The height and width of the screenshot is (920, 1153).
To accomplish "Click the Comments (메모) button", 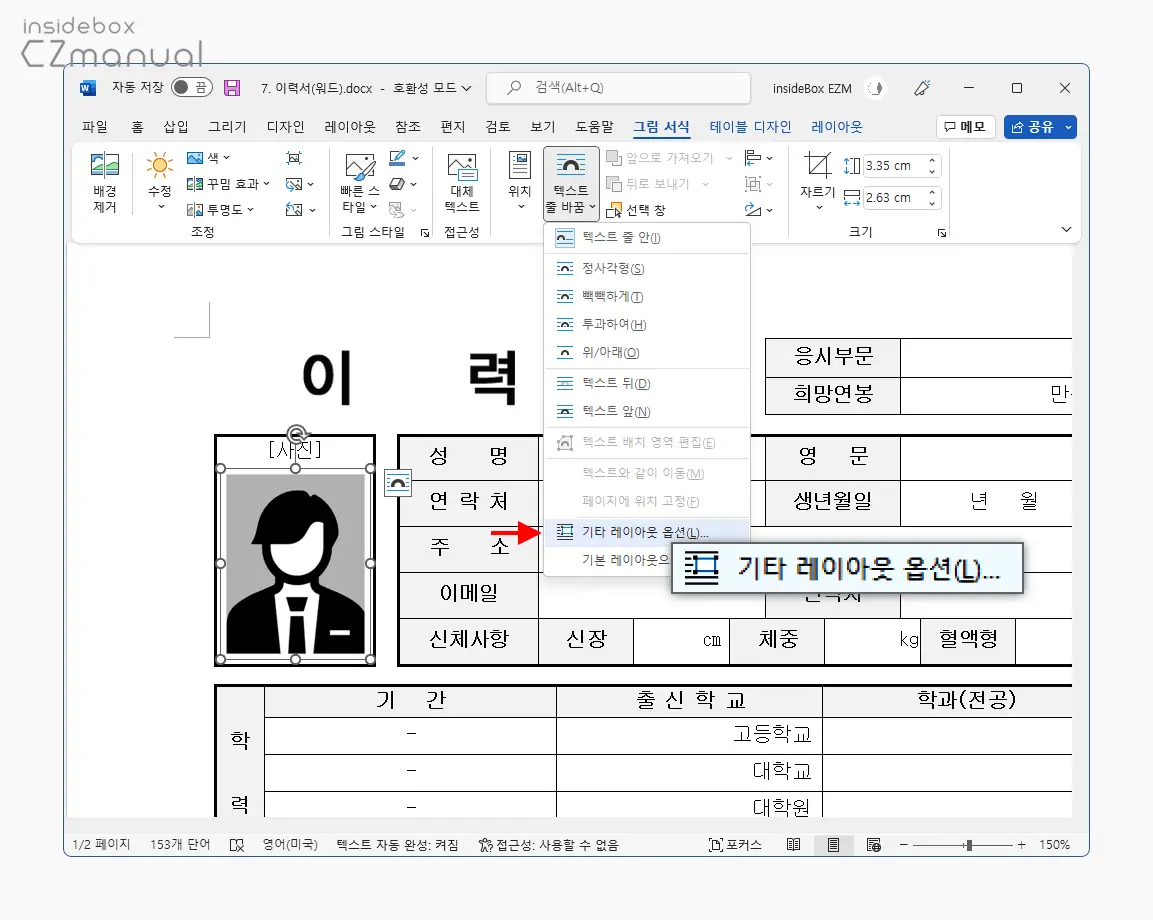I will point(965,127).
